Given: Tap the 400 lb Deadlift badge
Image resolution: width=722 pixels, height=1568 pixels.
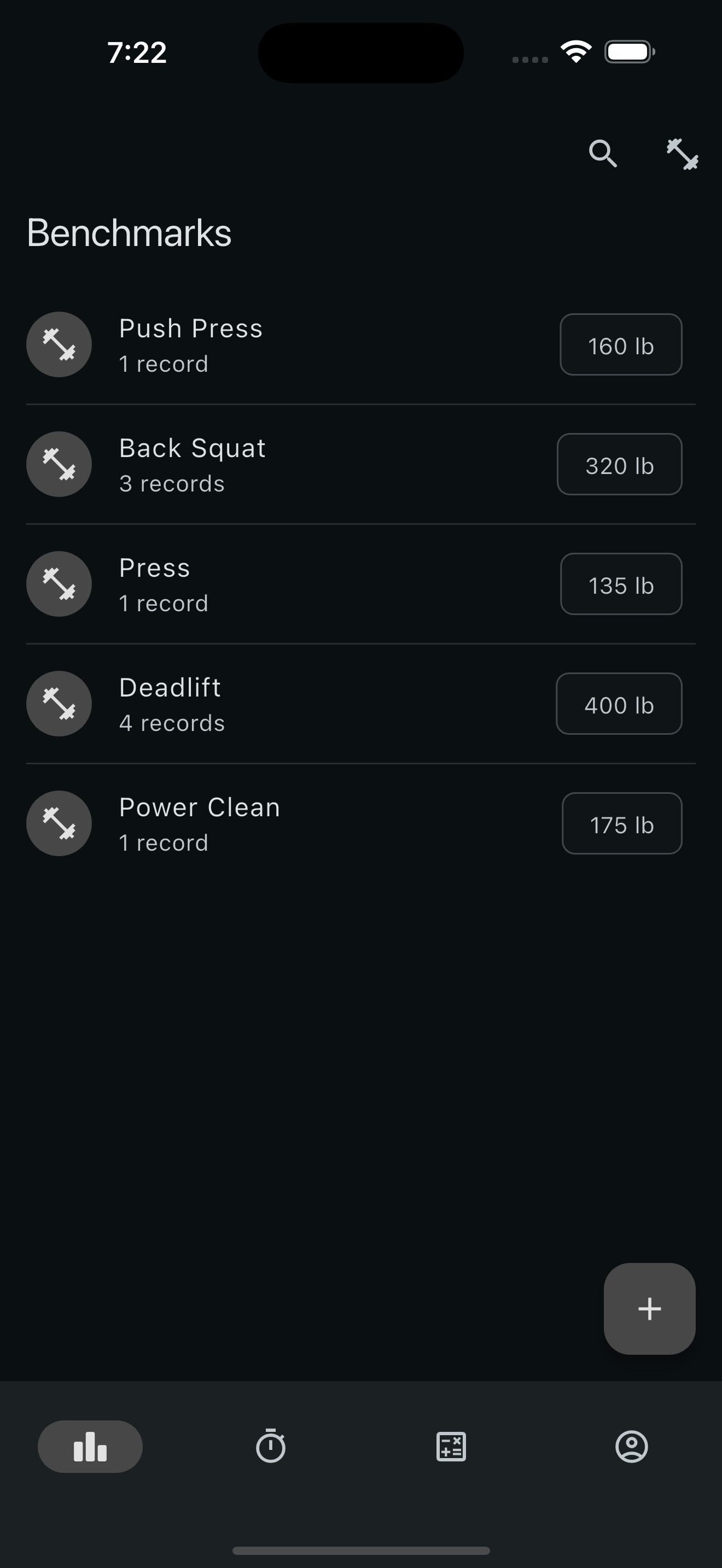Looking at the screenshot, I should [x=619, y=704].
